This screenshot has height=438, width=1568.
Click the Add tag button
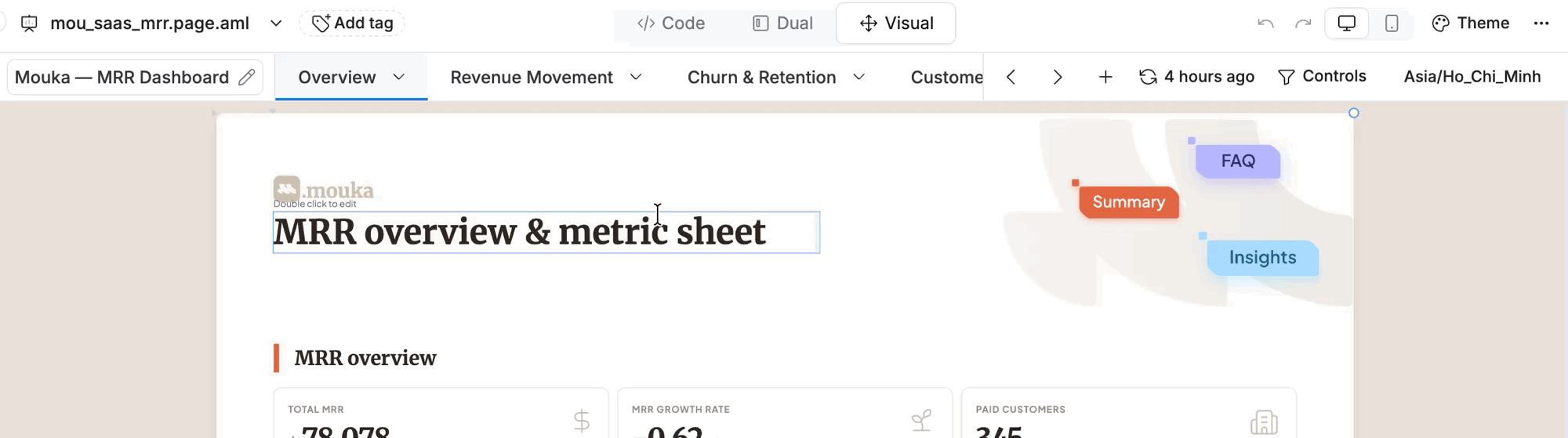[x=353, y=24]
